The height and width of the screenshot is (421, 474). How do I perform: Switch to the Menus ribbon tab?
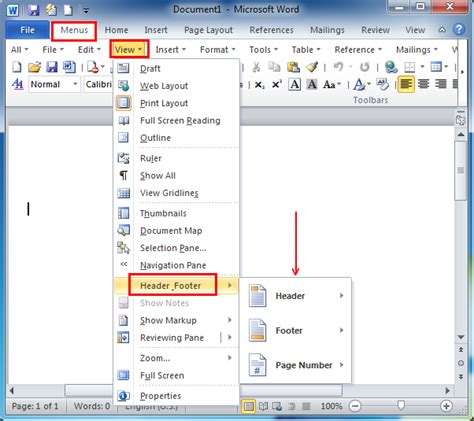[x=74, y=30]
